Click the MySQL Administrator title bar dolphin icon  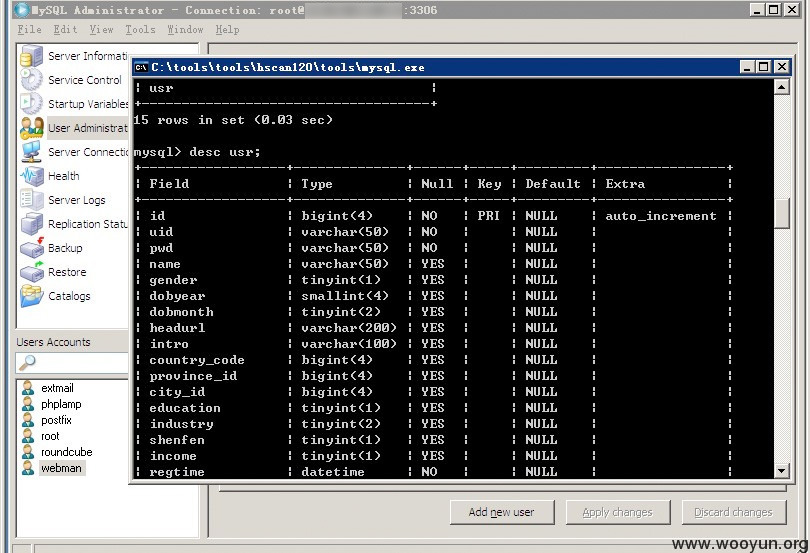tap(21, 10)
